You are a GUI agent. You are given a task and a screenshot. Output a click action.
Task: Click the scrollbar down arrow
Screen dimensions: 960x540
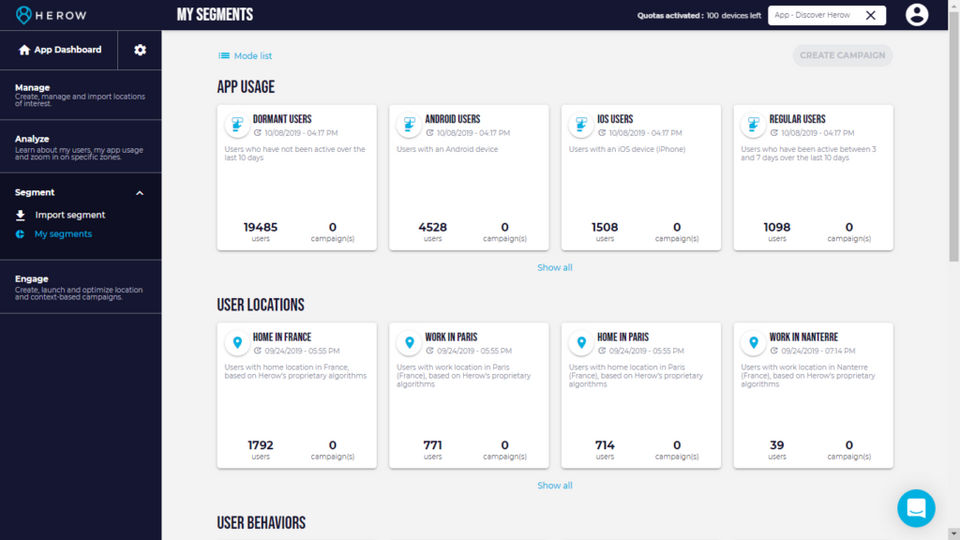point(954,534)
